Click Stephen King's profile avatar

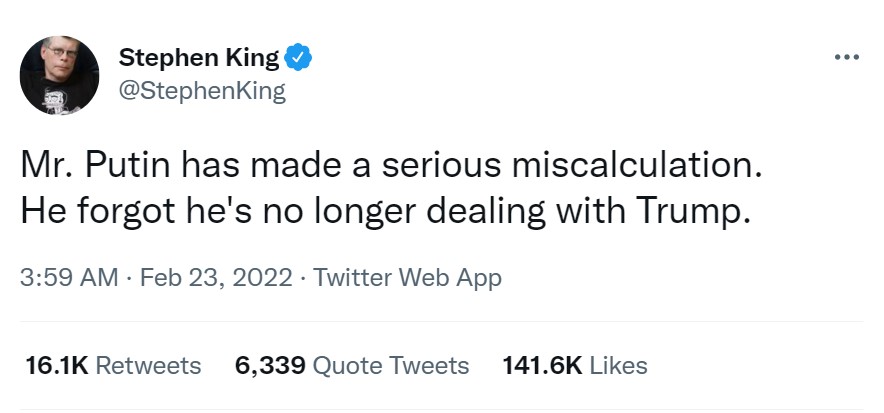click(60, 75)
